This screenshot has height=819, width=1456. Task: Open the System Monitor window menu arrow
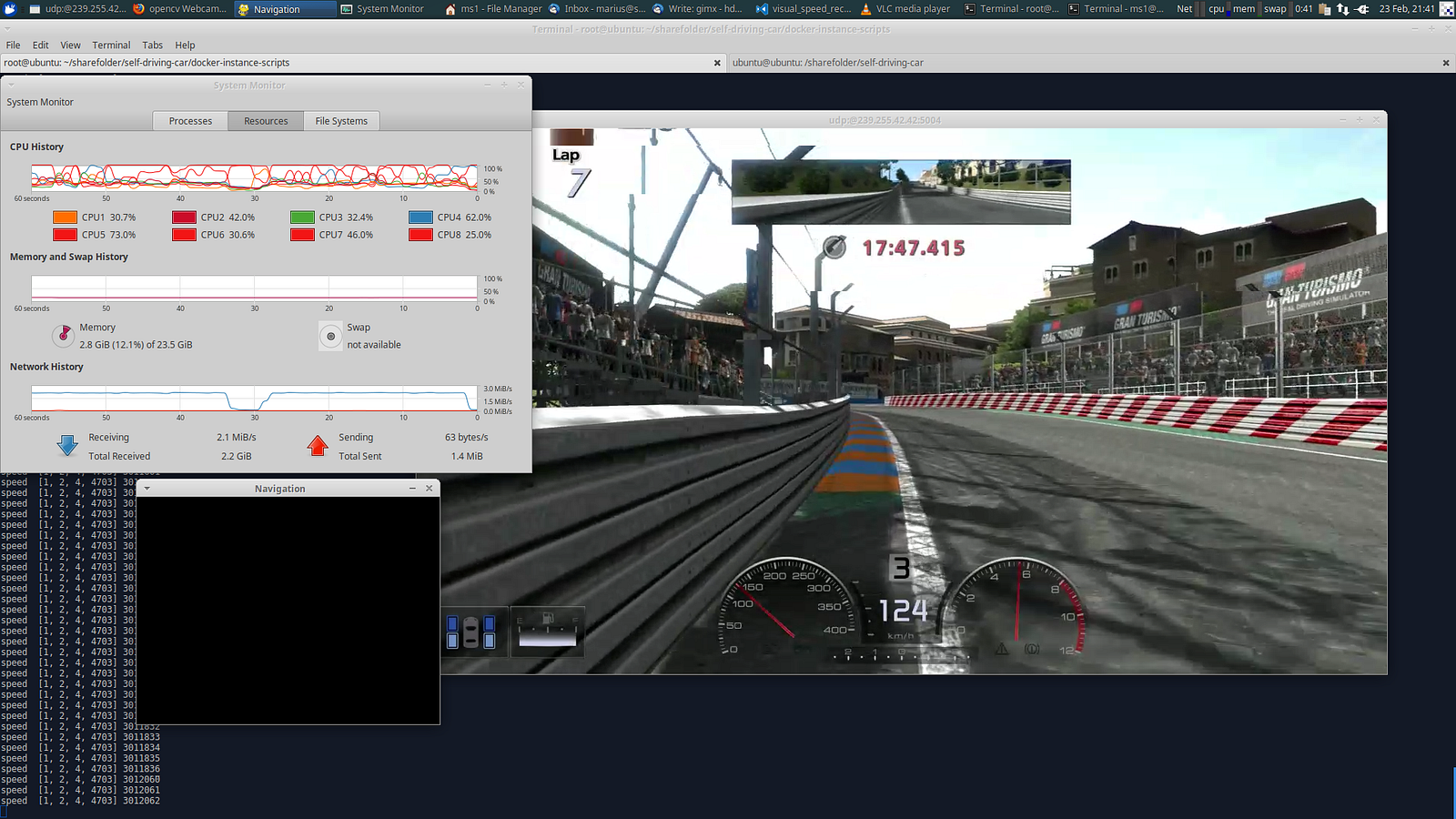pyautogui.click(x=12, y=85)
